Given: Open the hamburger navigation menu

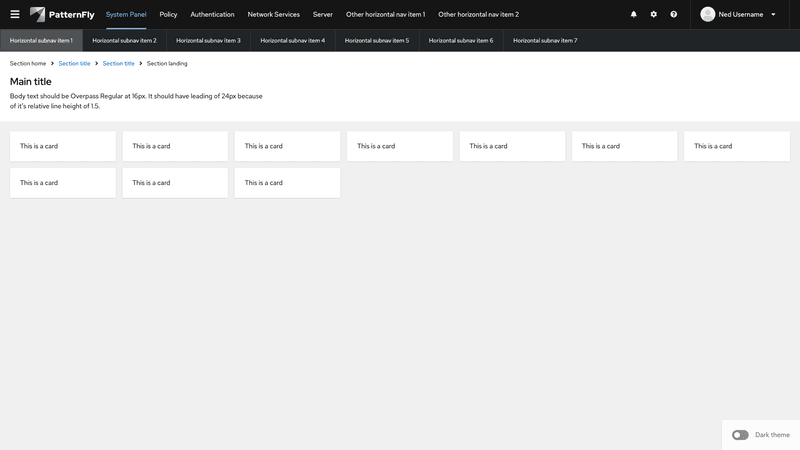Looking at the screenshot, I should coord(14,15).
